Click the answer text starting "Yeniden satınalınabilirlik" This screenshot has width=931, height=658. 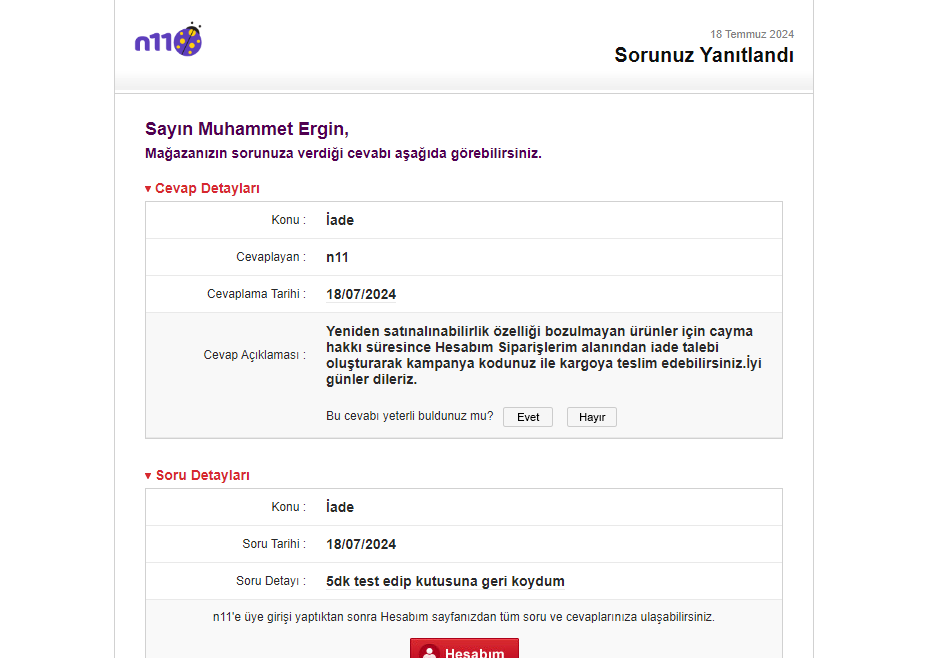click(543, 355)
